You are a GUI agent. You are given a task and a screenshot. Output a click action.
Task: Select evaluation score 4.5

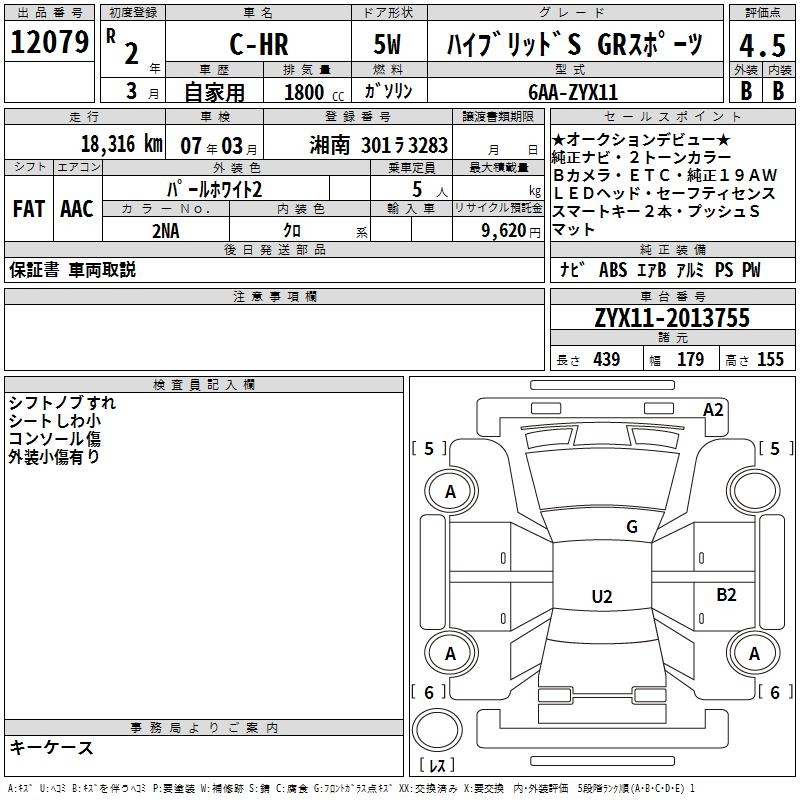click(x=763, y=45)
